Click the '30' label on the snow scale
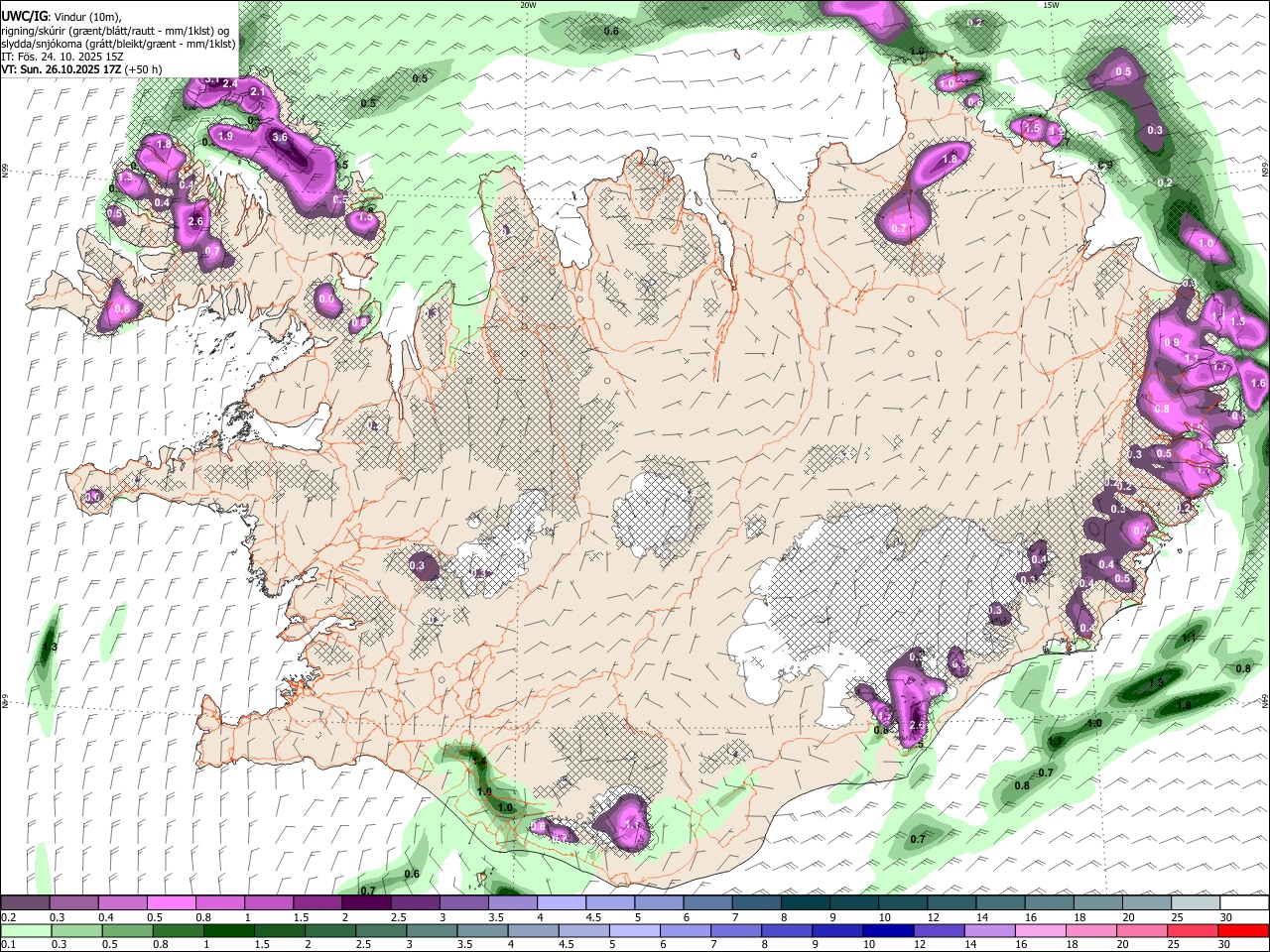1270x952 pixels. click(1226, 917)
